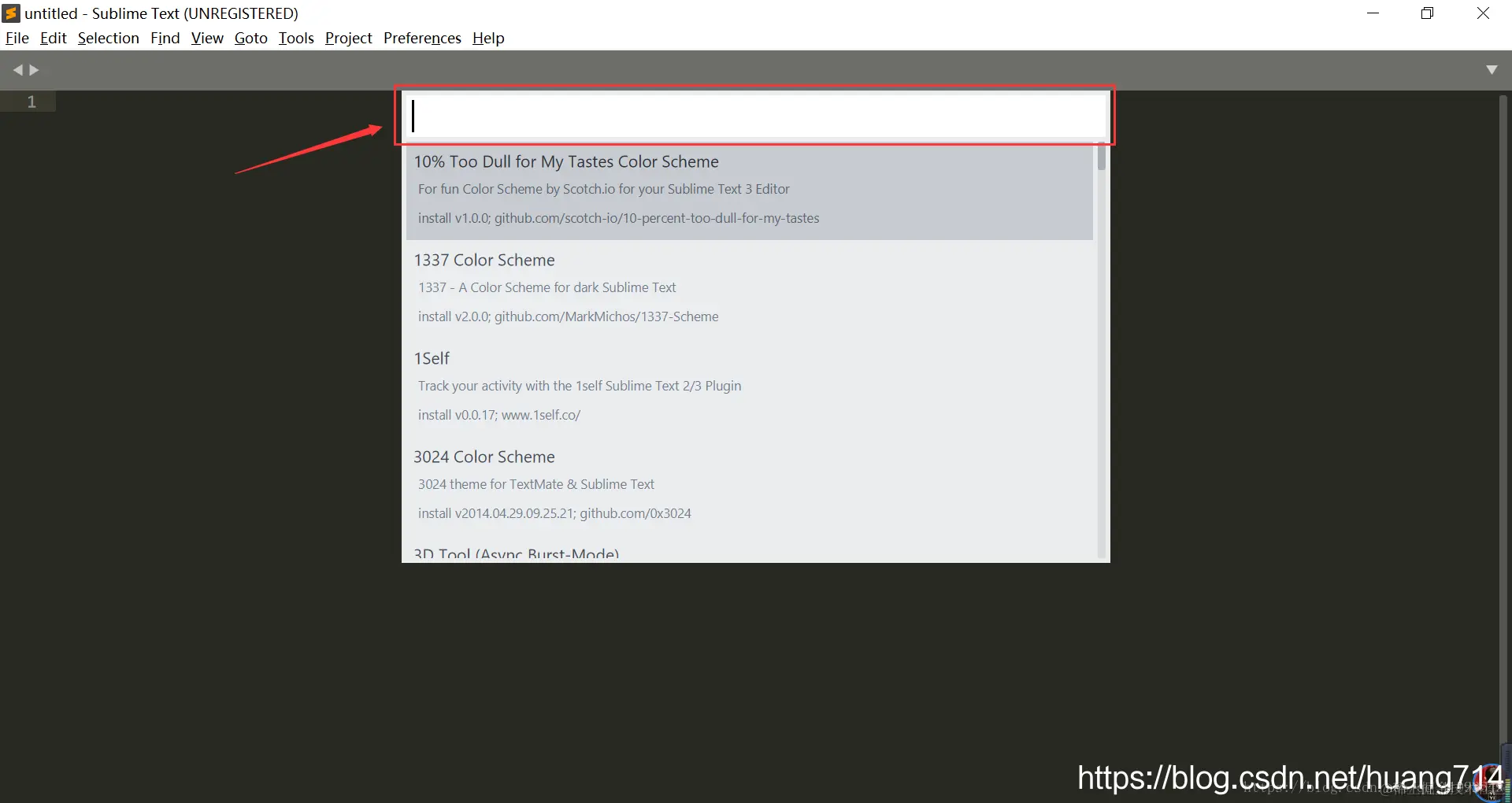The width and height of the screenshot is (1512, 803).
Task: Open the File menu
Action: [x=17, y=38]
